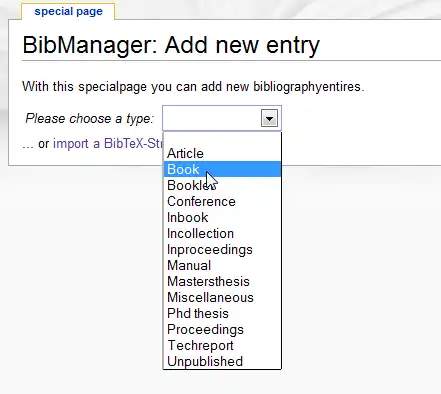Viewport: 441px width, 394px height.
Task: Select Techreport from the list
Action: [222, 345]
